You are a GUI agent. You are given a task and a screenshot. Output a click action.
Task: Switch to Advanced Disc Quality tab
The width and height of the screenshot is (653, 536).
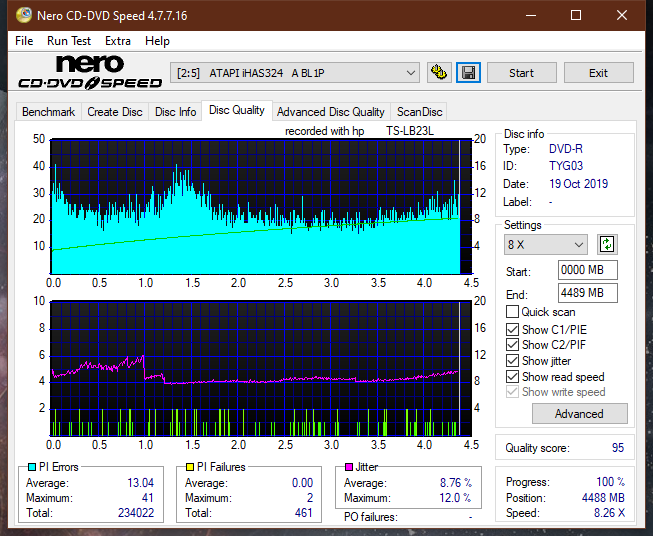pos(331,112)
